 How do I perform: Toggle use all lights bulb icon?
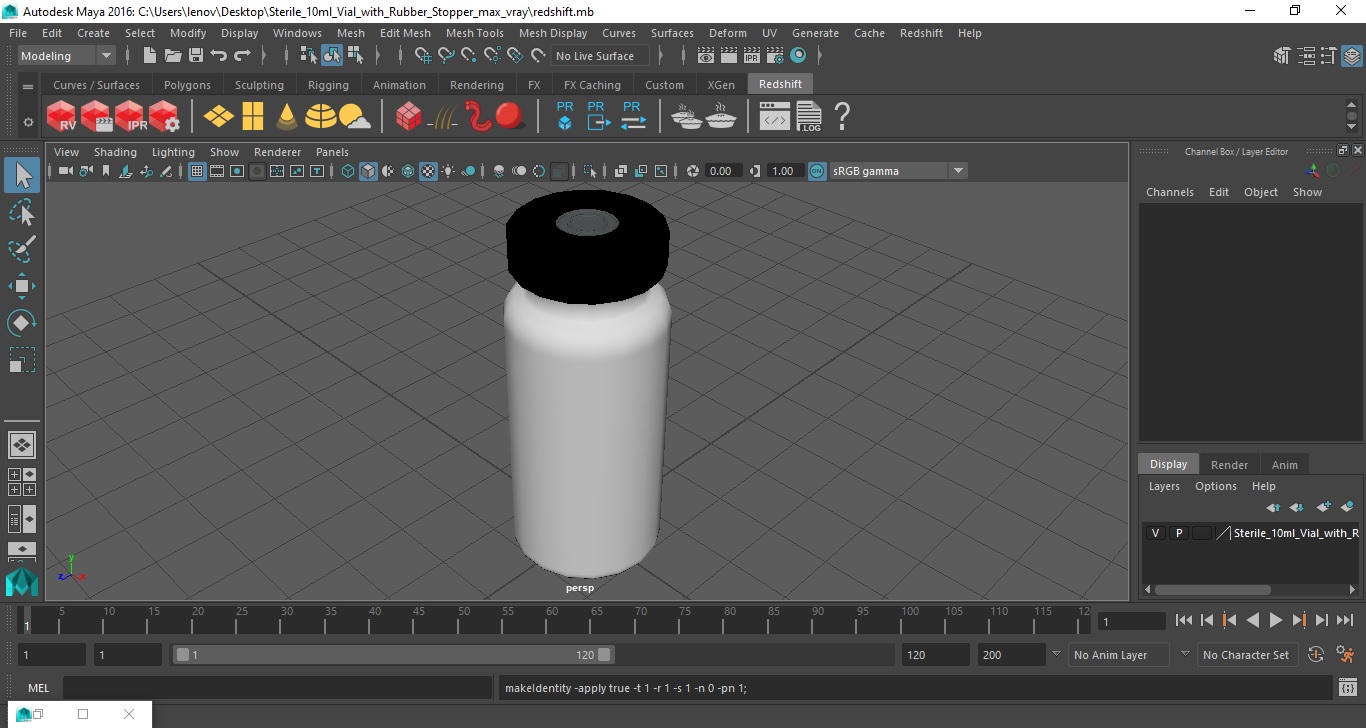click(x=448, y=171)
